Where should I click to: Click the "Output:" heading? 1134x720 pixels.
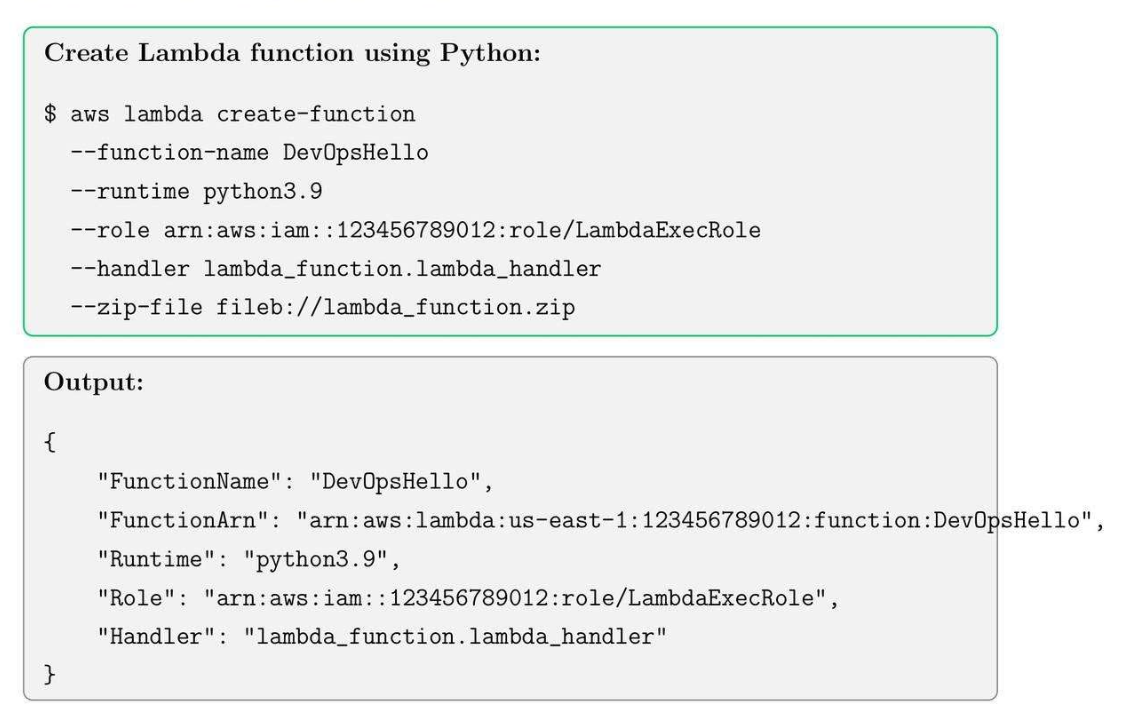tap(93, 384)
